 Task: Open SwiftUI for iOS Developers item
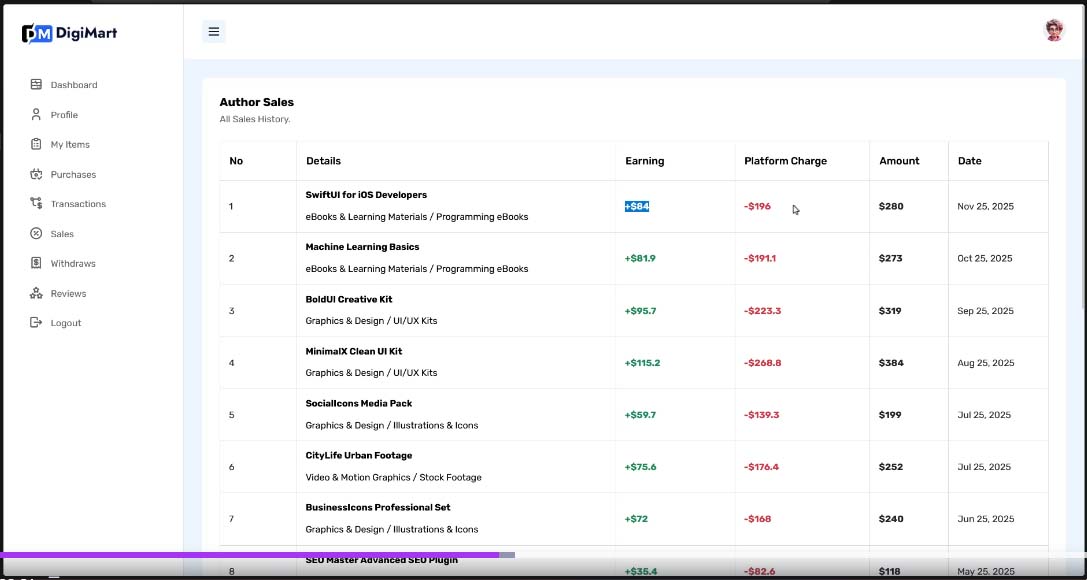[x=366, y=195]
